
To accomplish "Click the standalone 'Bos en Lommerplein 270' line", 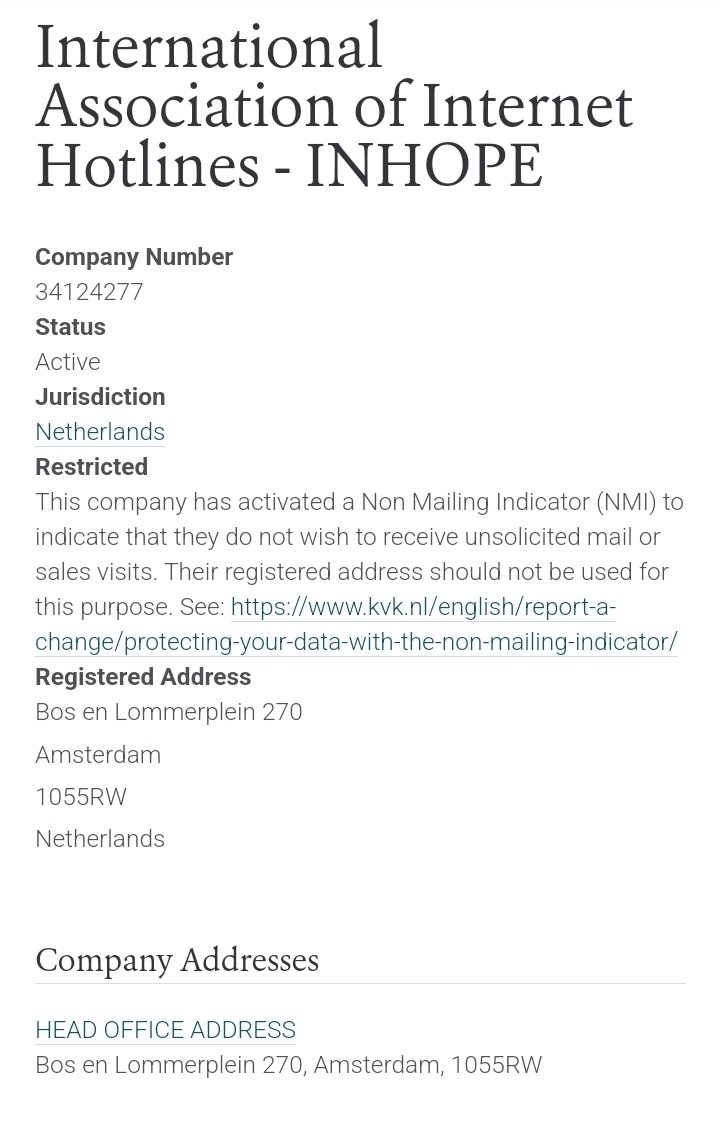I will pos(168,712).
